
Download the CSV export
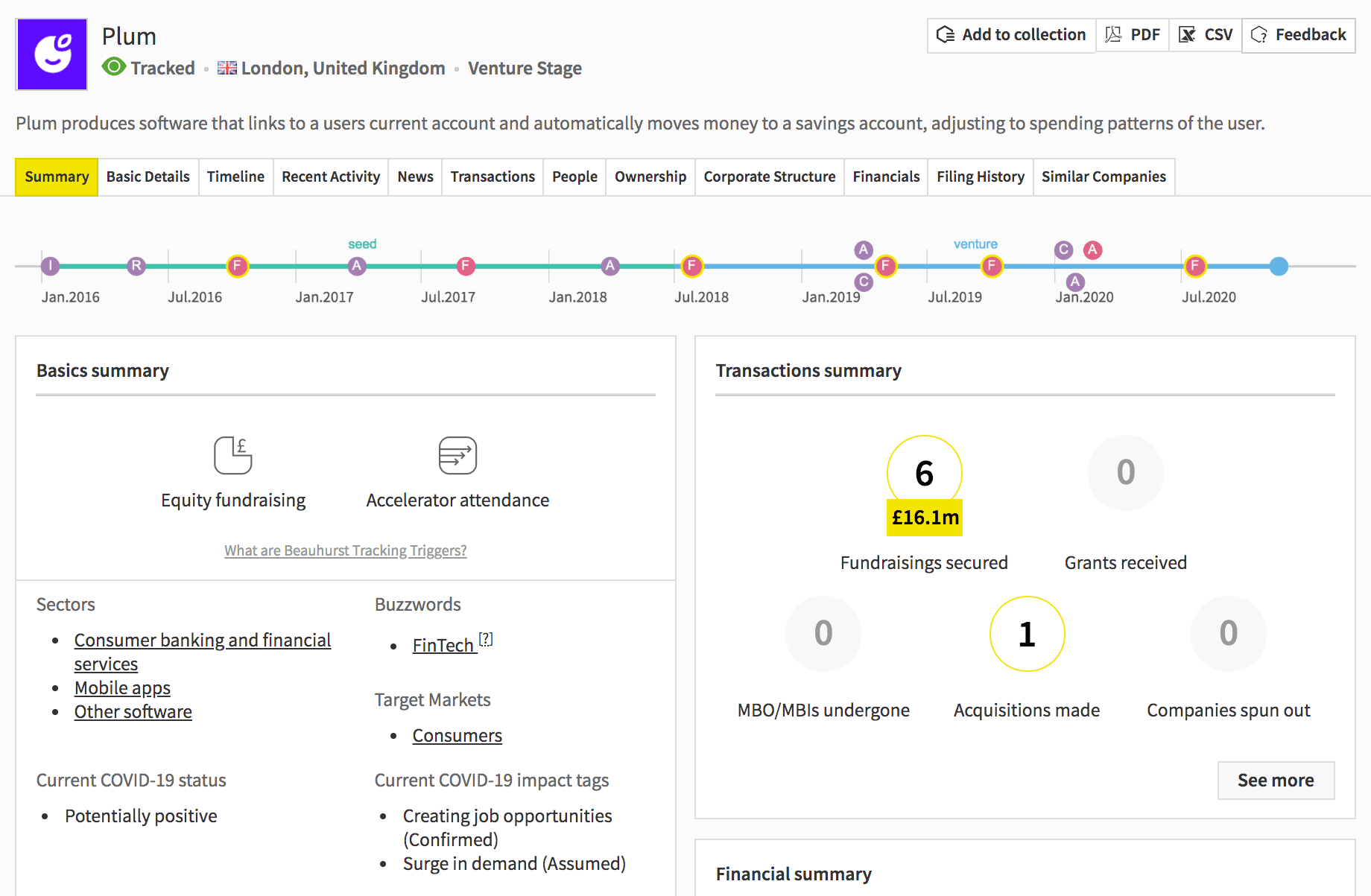1206,35
